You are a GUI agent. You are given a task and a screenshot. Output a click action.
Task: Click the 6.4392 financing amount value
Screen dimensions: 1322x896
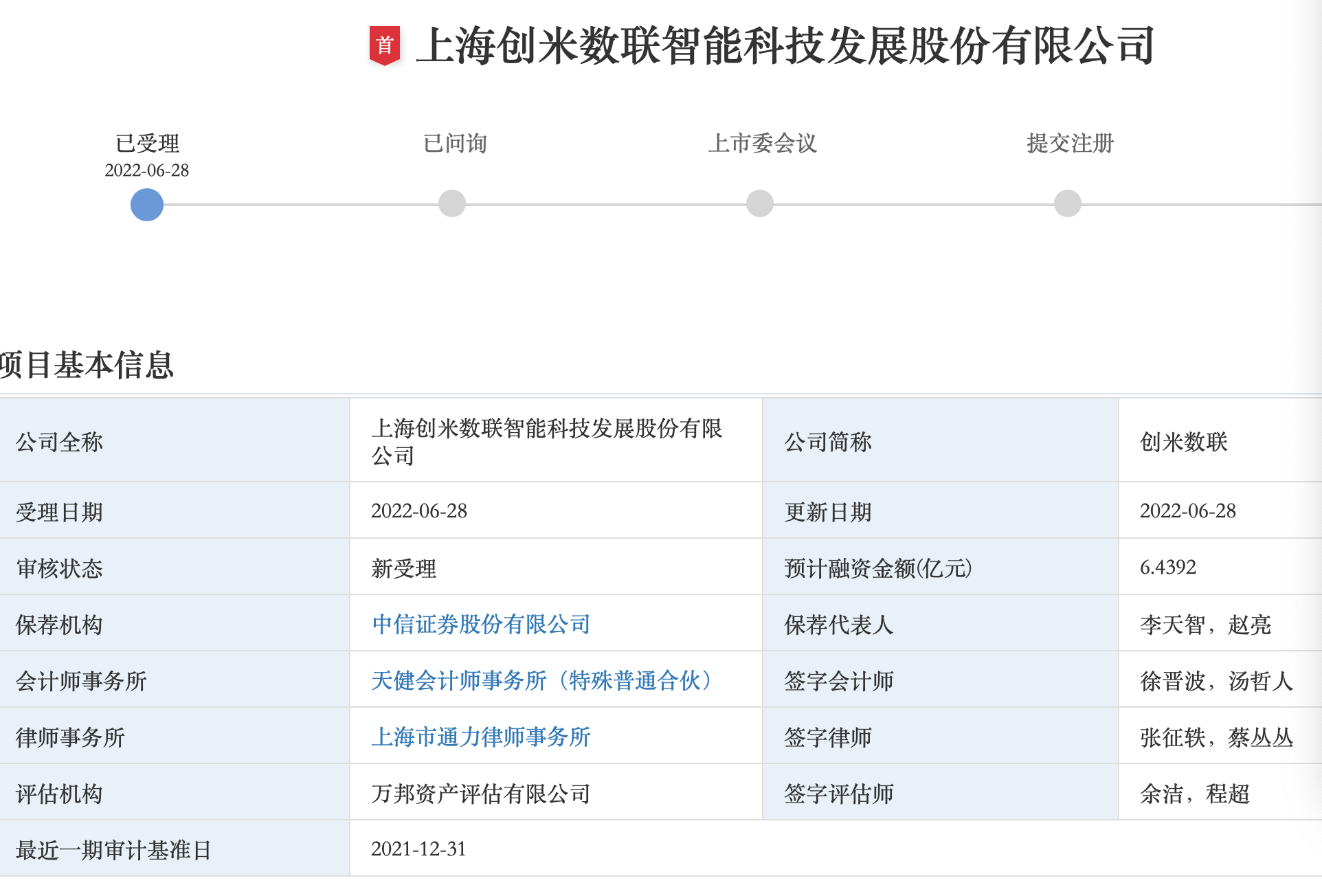[1168, 568]
